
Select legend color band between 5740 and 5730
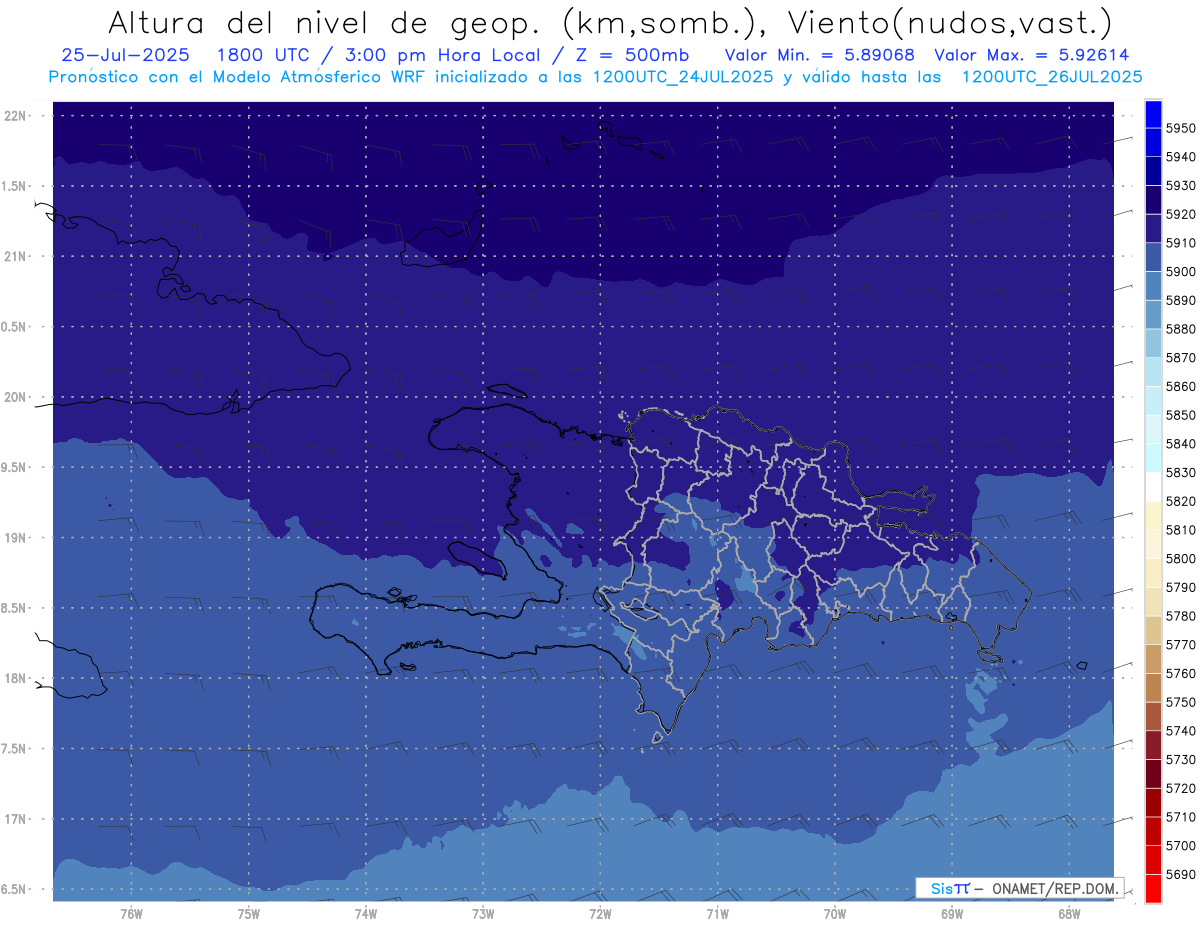[1153, 745]
